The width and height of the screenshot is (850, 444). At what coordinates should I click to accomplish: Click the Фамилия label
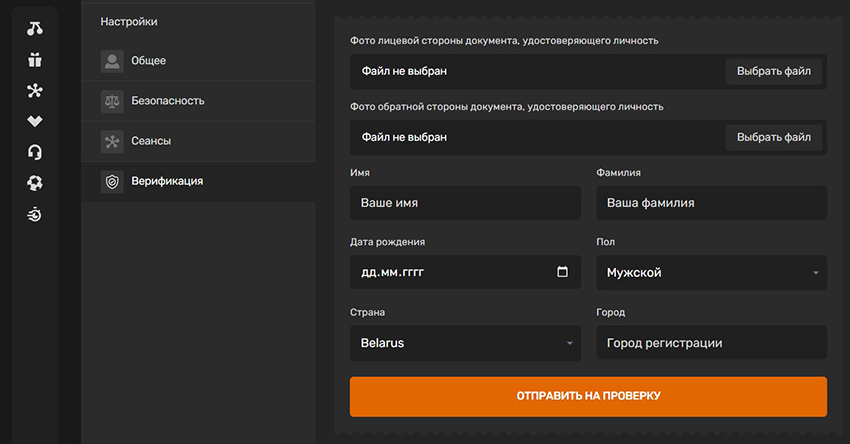point(619,172)
